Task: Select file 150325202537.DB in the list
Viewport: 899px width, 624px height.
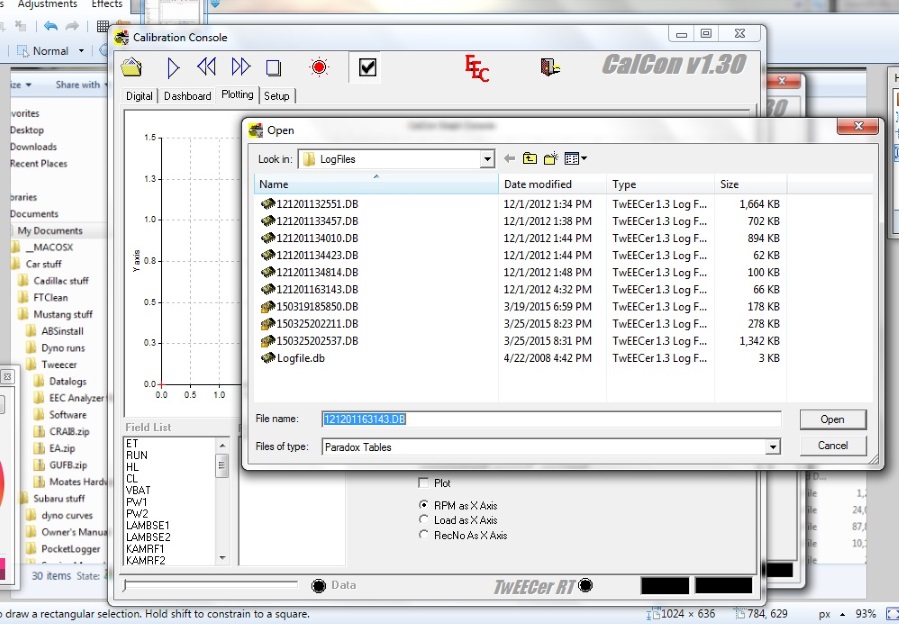Action: point(317,341)
